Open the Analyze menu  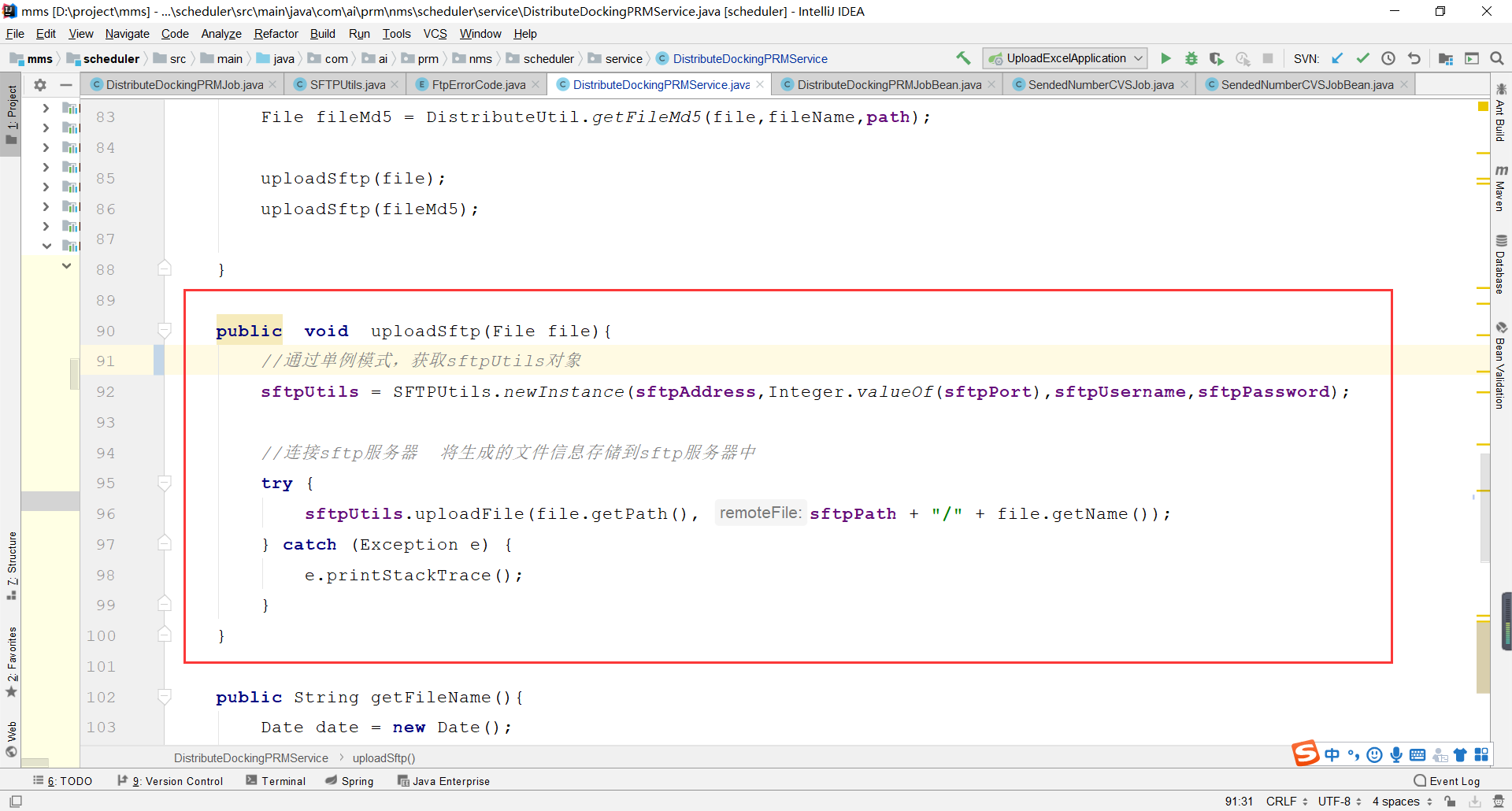pos(221,34)
